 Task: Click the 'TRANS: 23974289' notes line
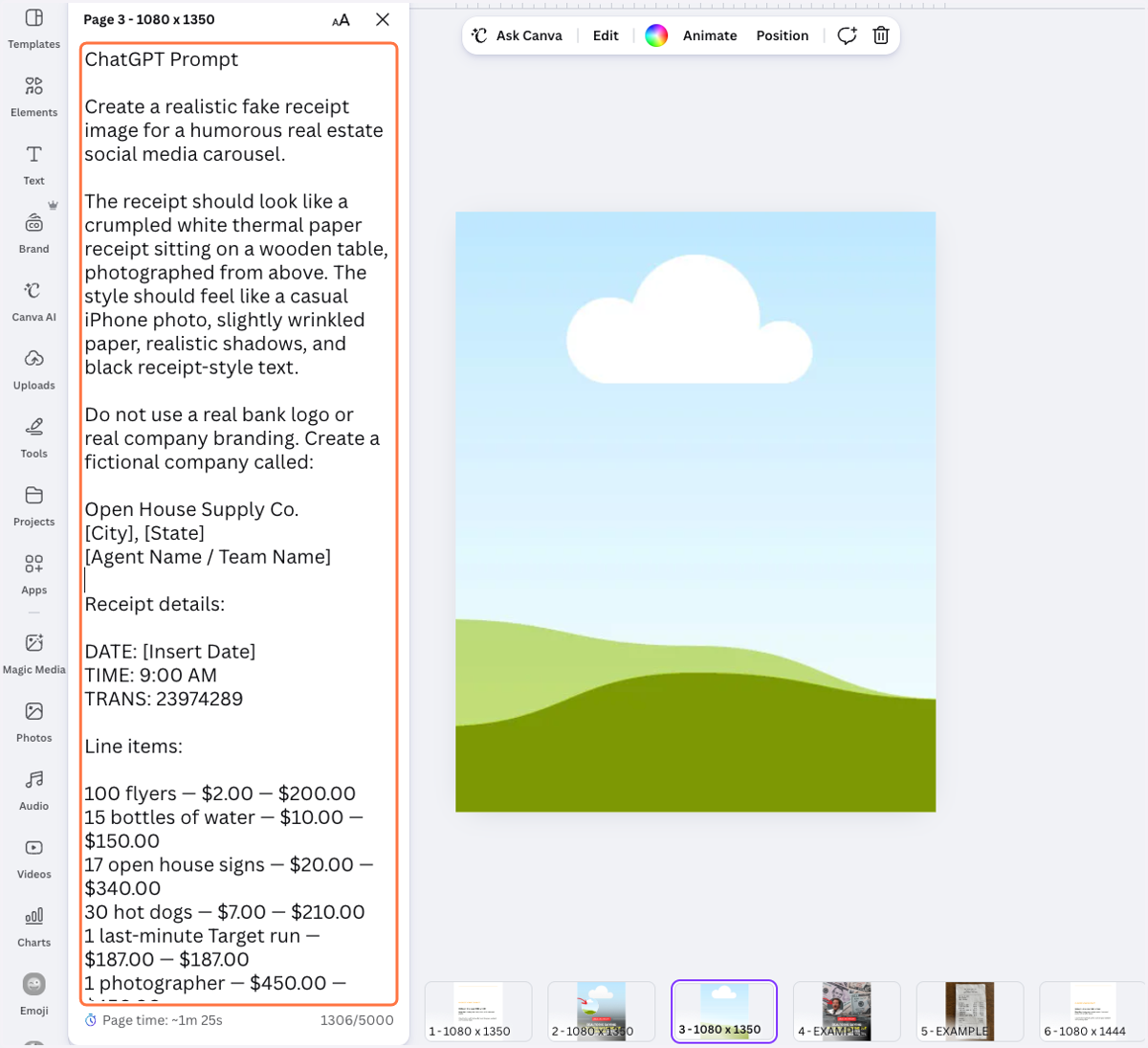(x=164, y=699)
